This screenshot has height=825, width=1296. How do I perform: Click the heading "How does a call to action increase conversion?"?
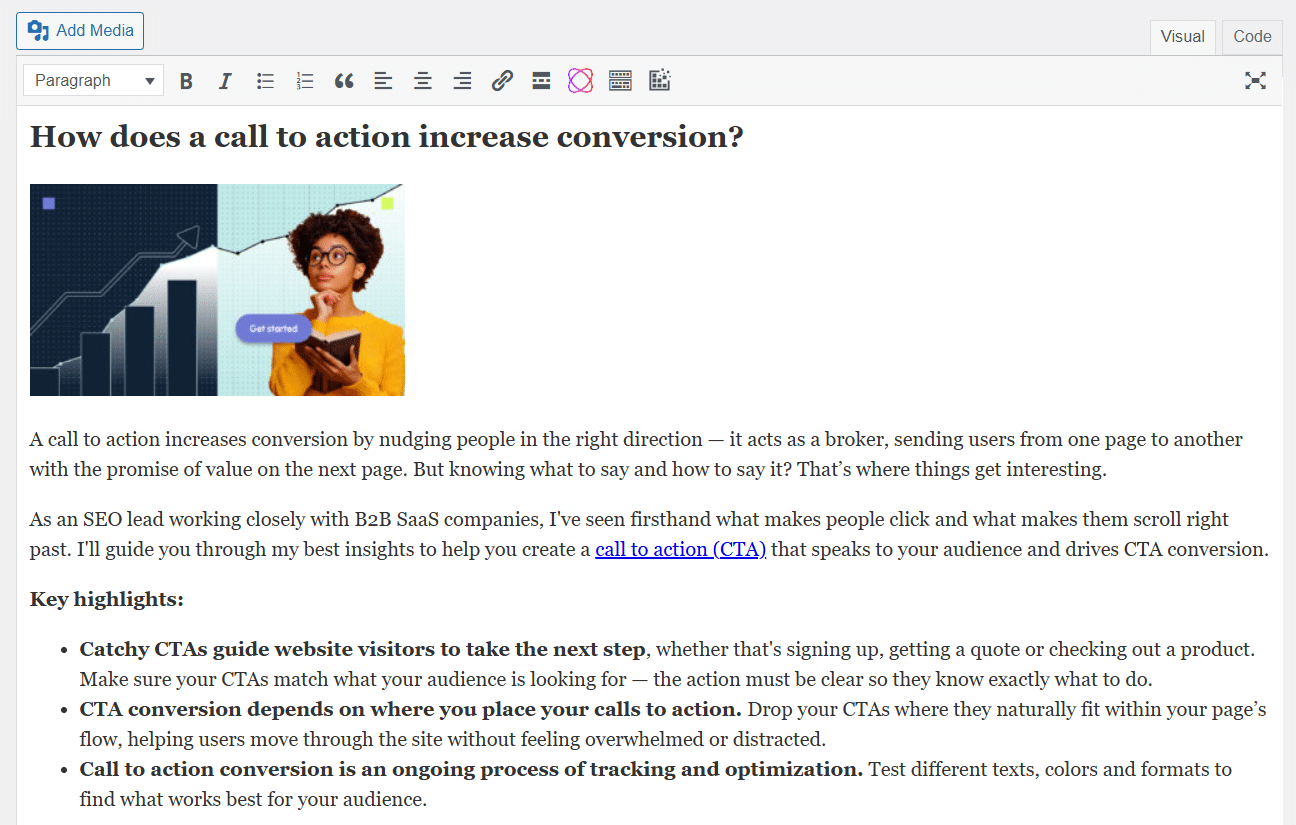[x=387, y=137]
